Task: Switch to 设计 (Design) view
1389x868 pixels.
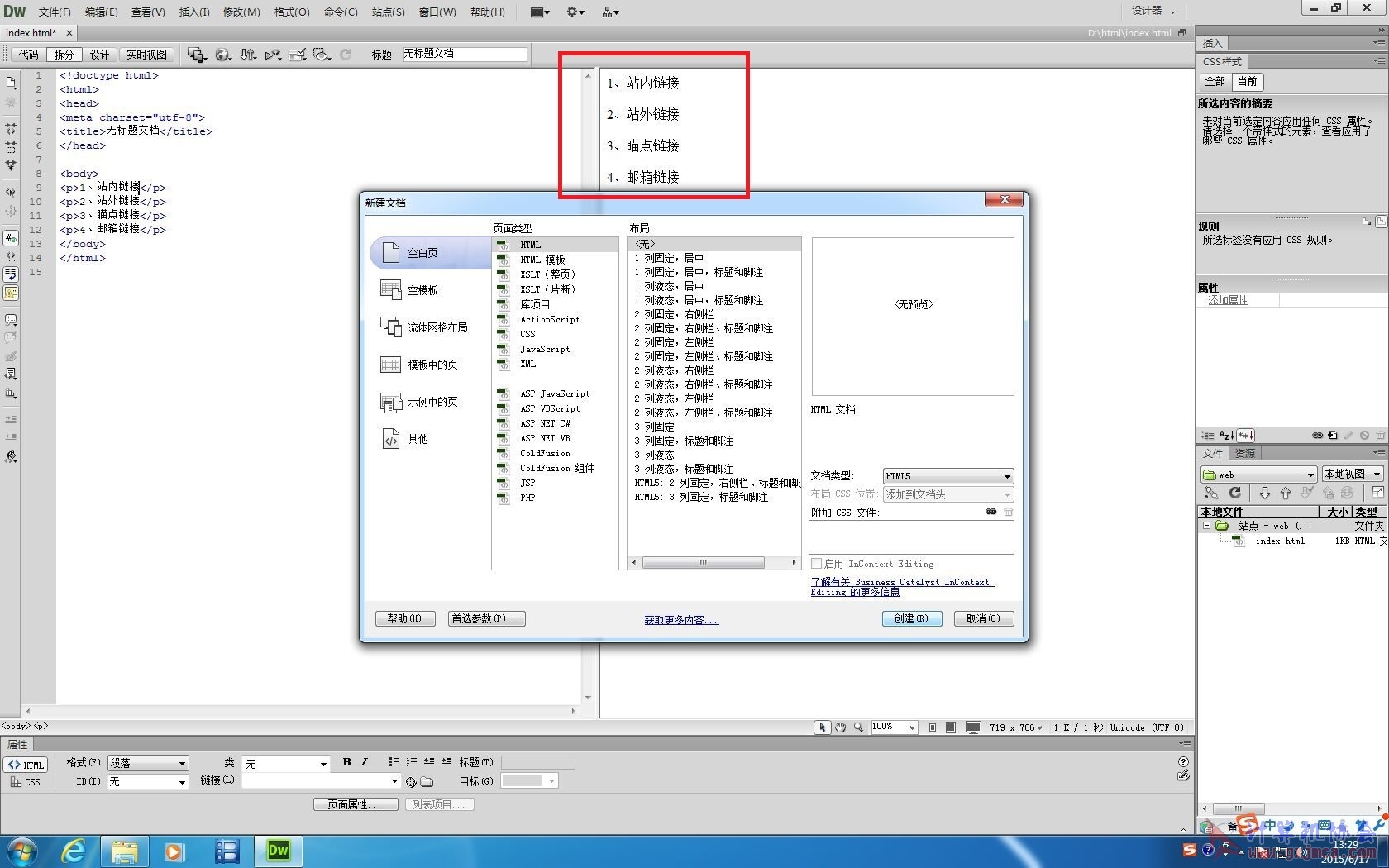Action: click(99, 55)
